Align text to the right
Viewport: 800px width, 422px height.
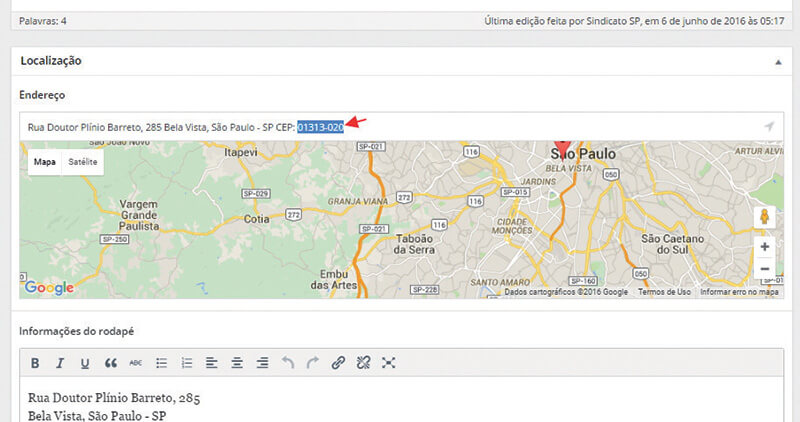pos(262,363)
